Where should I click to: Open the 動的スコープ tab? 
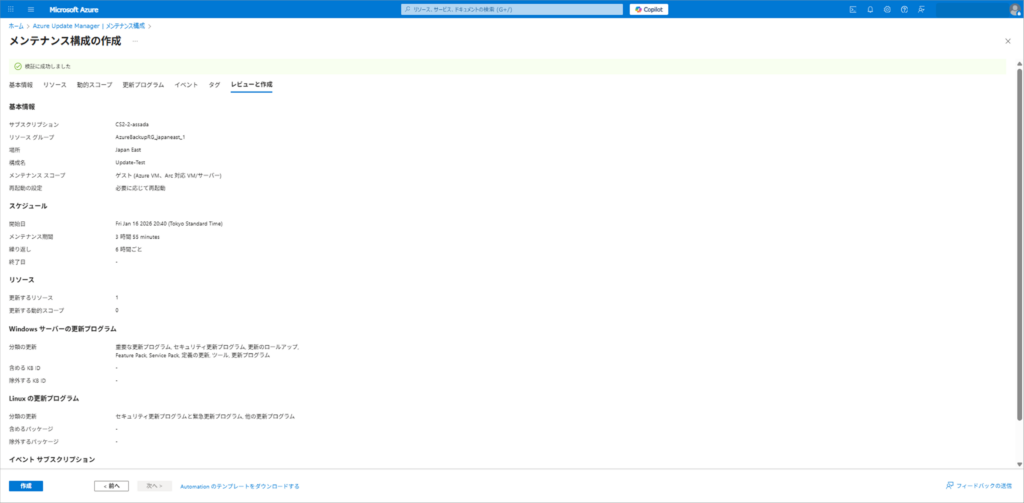pyautogui.click(x=94, y=85)
